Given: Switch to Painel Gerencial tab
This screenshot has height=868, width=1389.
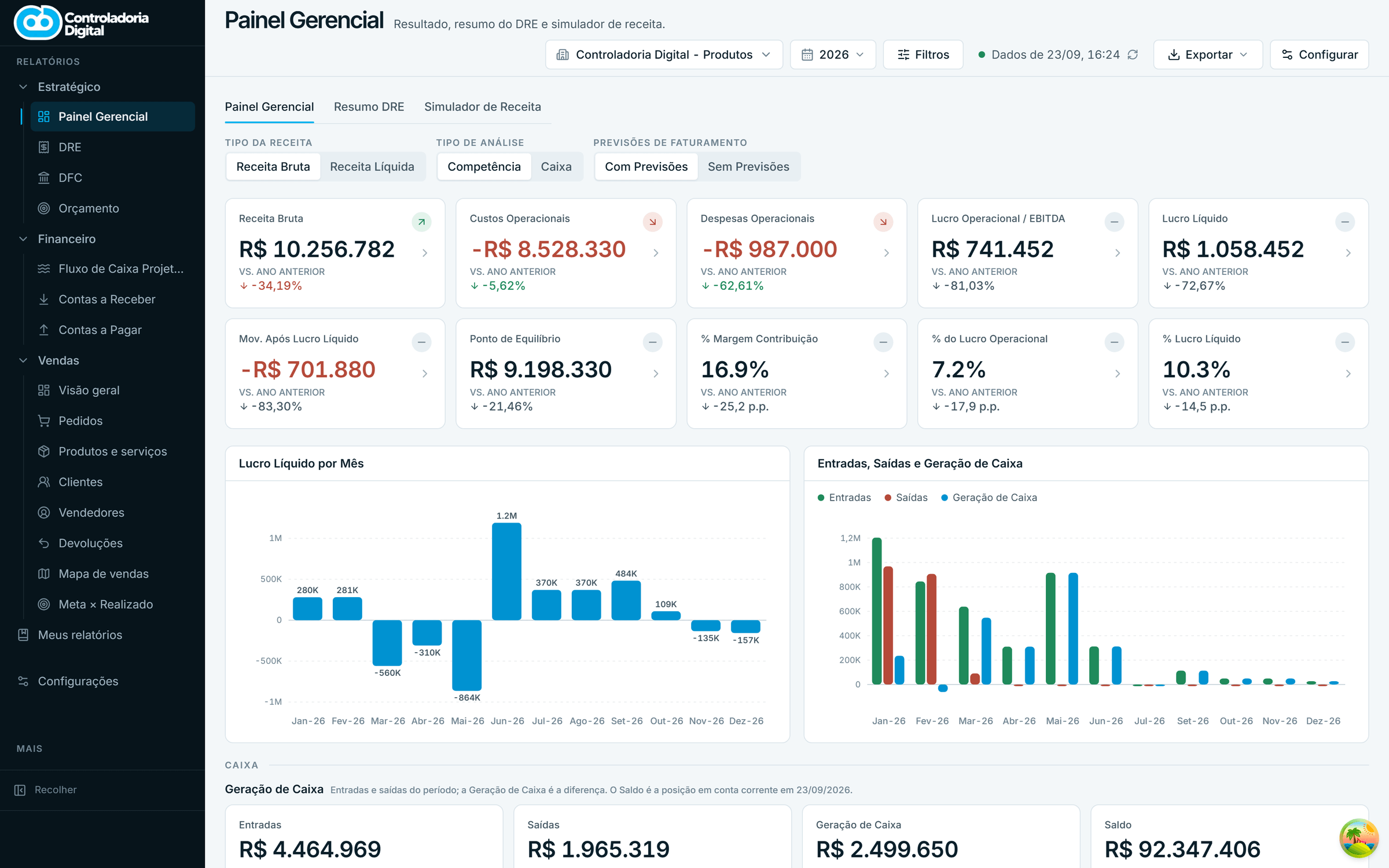Looking at the screenshot, I should tap(269, 107).
